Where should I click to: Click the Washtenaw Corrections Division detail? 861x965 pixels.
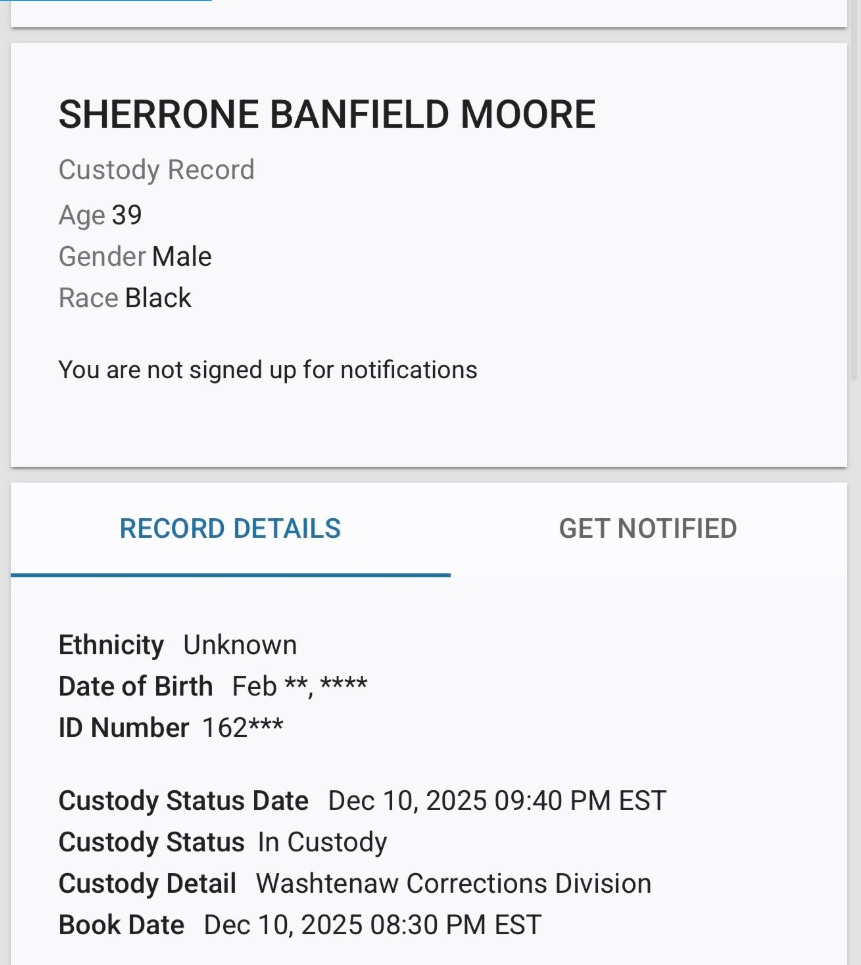(454, 883)
